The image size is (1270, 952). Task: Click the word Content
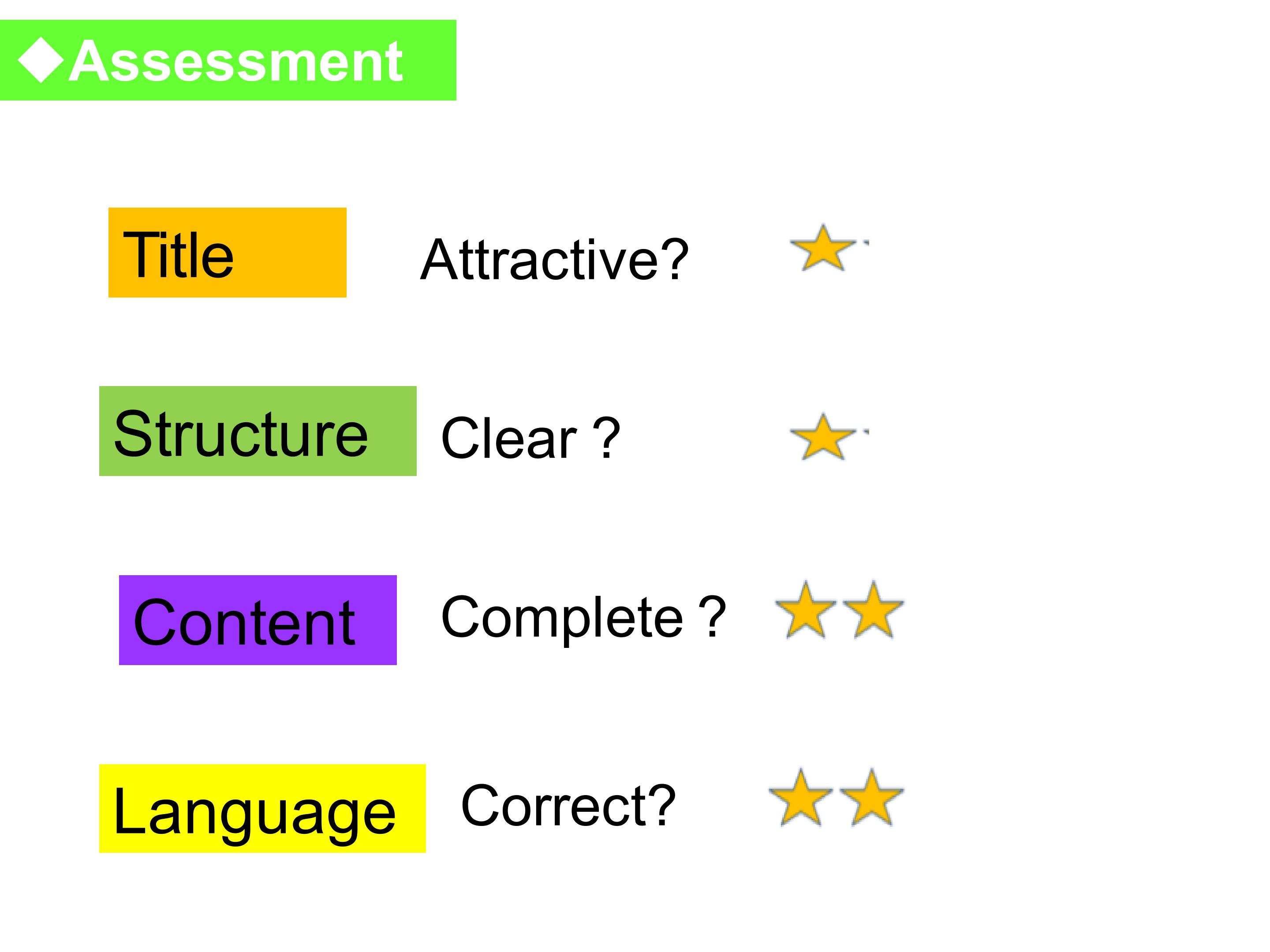pyautogui.click(x=244, y=623)
